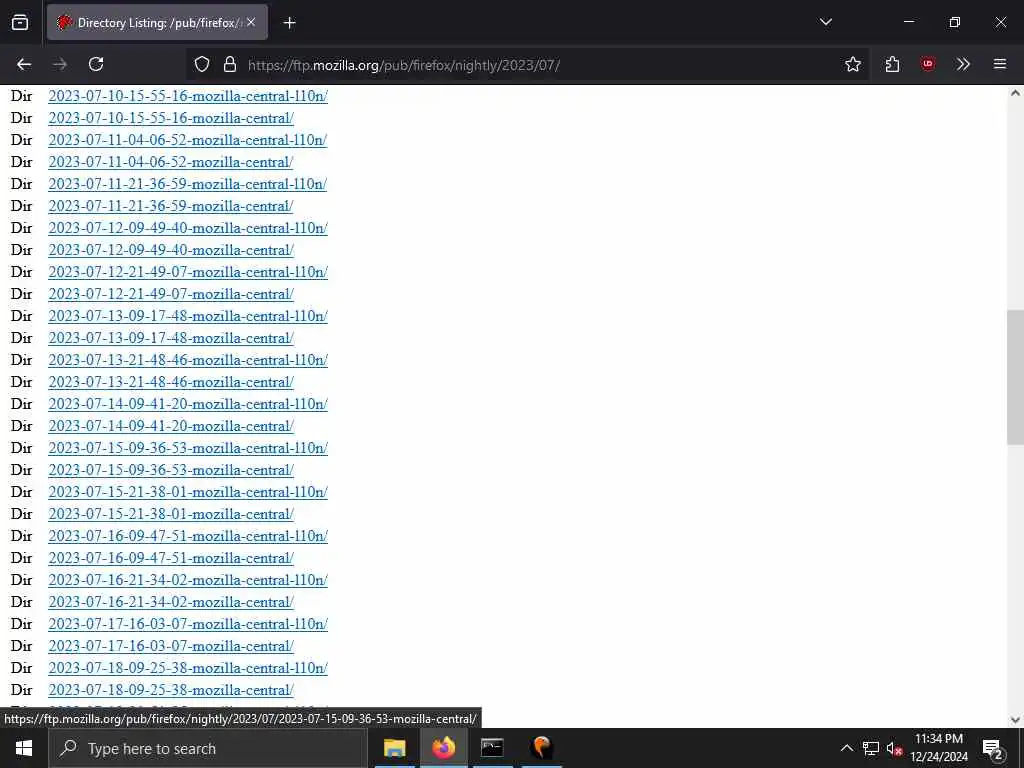1024x768 pixels.
Task: Open the list all tabs dropdown
Action: point(825,22)
